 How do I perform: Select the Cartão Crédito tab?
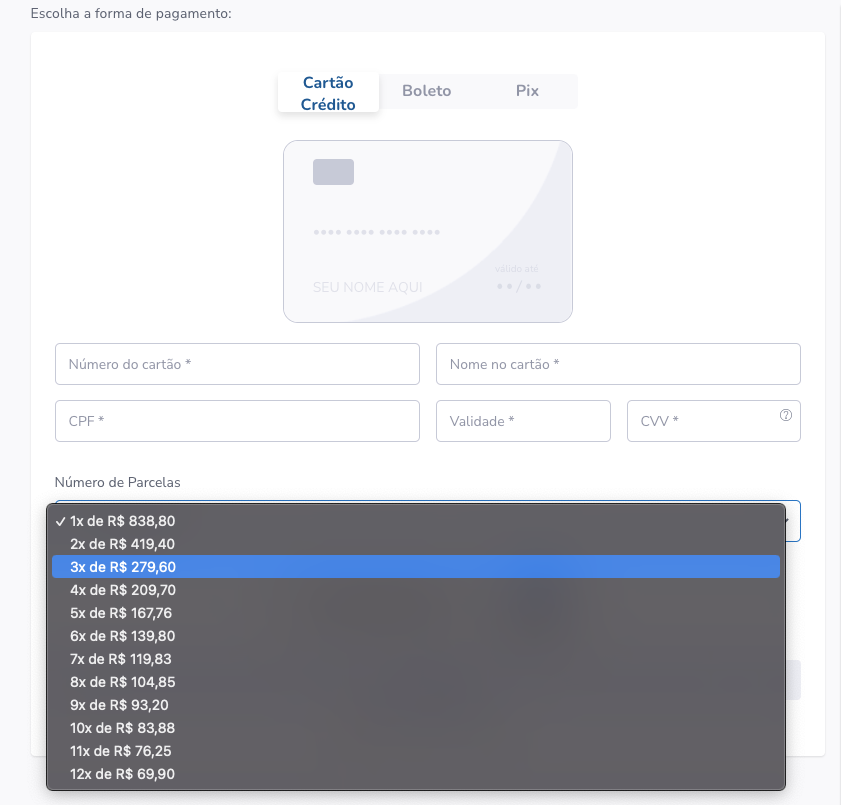click(x=328, y=93)
